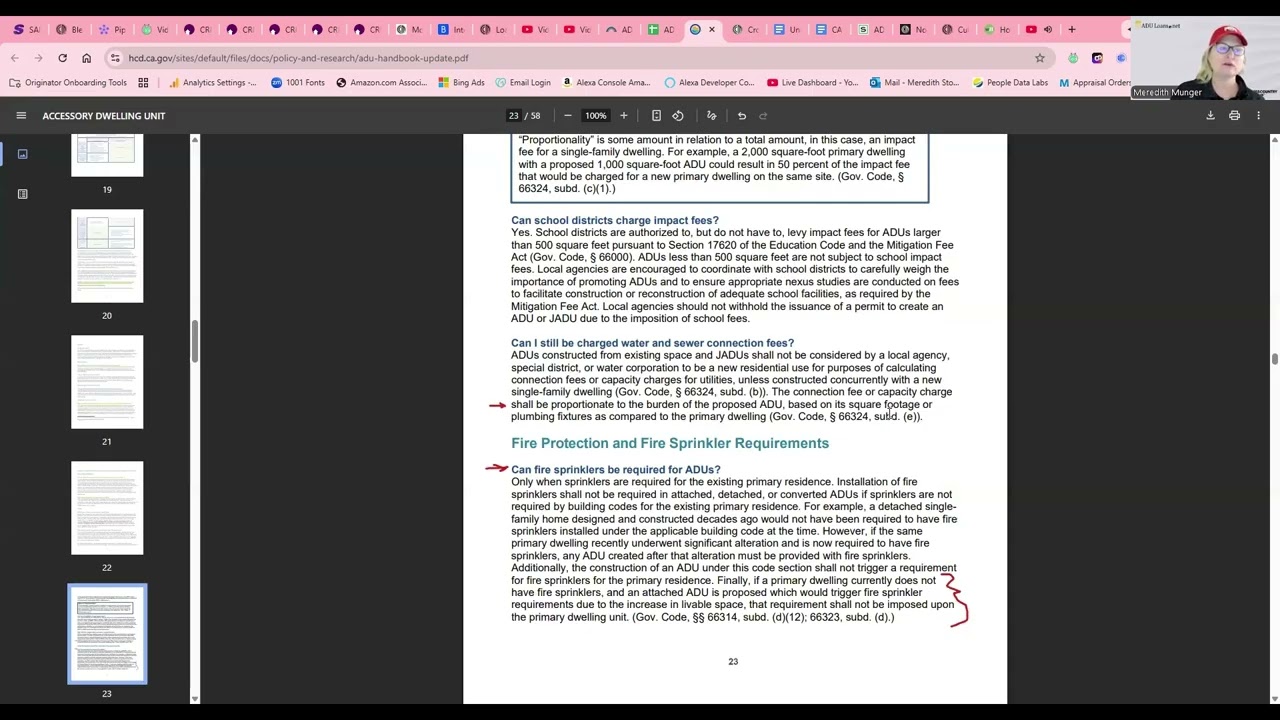Switch to the 'Lo' browser tab
This screenshot has width=1280, height=720.
pyautogui.click(x=493, y=29)
